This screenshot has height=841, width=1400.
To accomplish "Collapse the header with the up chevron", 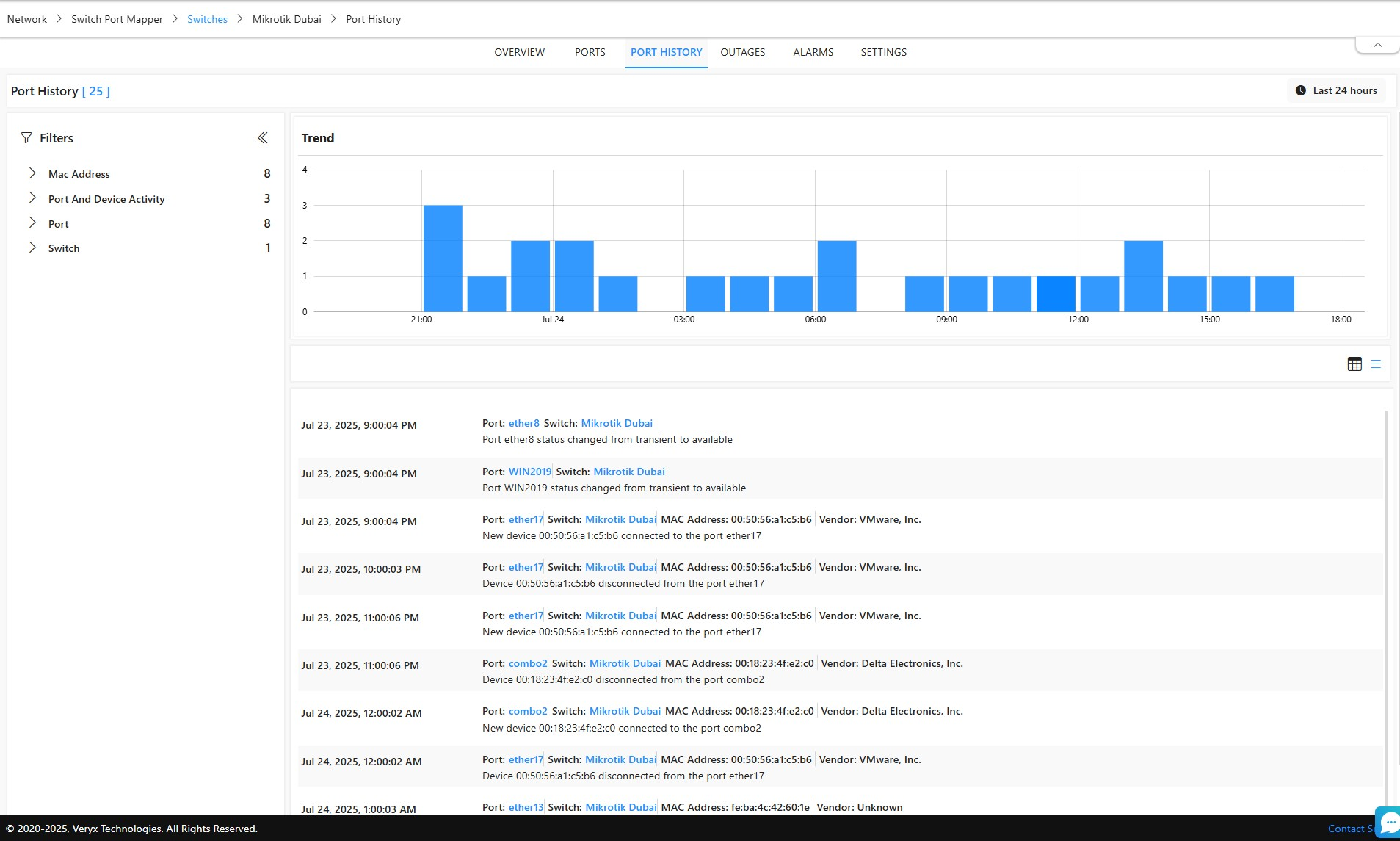I will click(x=1377, y=46).
